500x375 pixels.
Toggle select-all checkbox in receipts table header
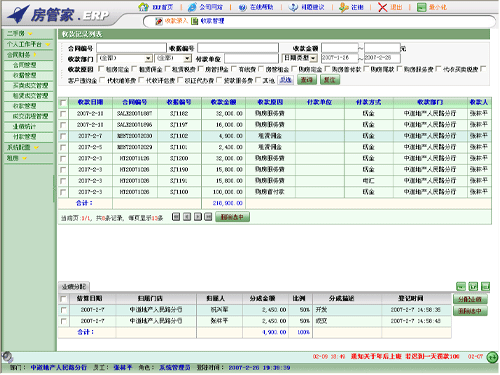(63, 103)
